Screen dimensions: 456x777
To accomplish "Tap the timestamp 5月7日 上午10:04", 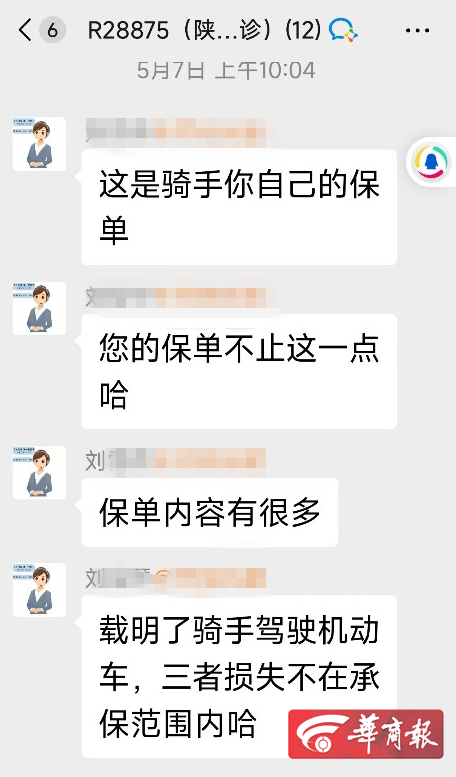I will tap(226, 70).
